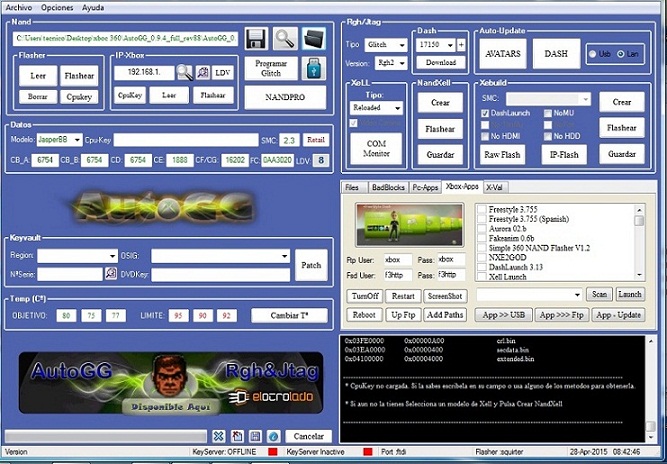Click the red indicator after KeyServer Inactive
The width and height of the screenshot is (667, 464).
click(368, 452)
